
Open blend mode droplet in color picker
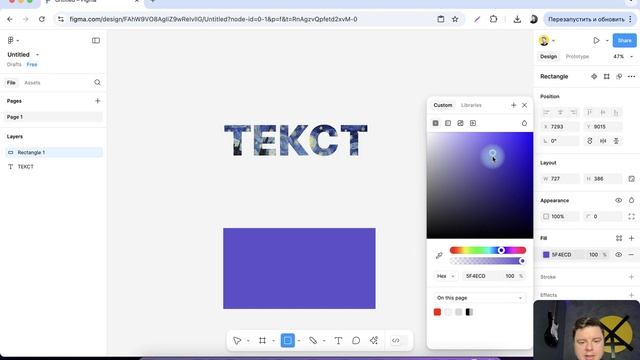click(x=524, y=123)
